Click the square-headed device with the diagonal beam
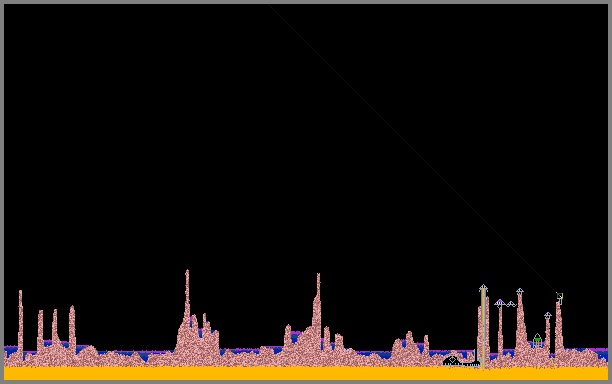 tap(560, 297)
